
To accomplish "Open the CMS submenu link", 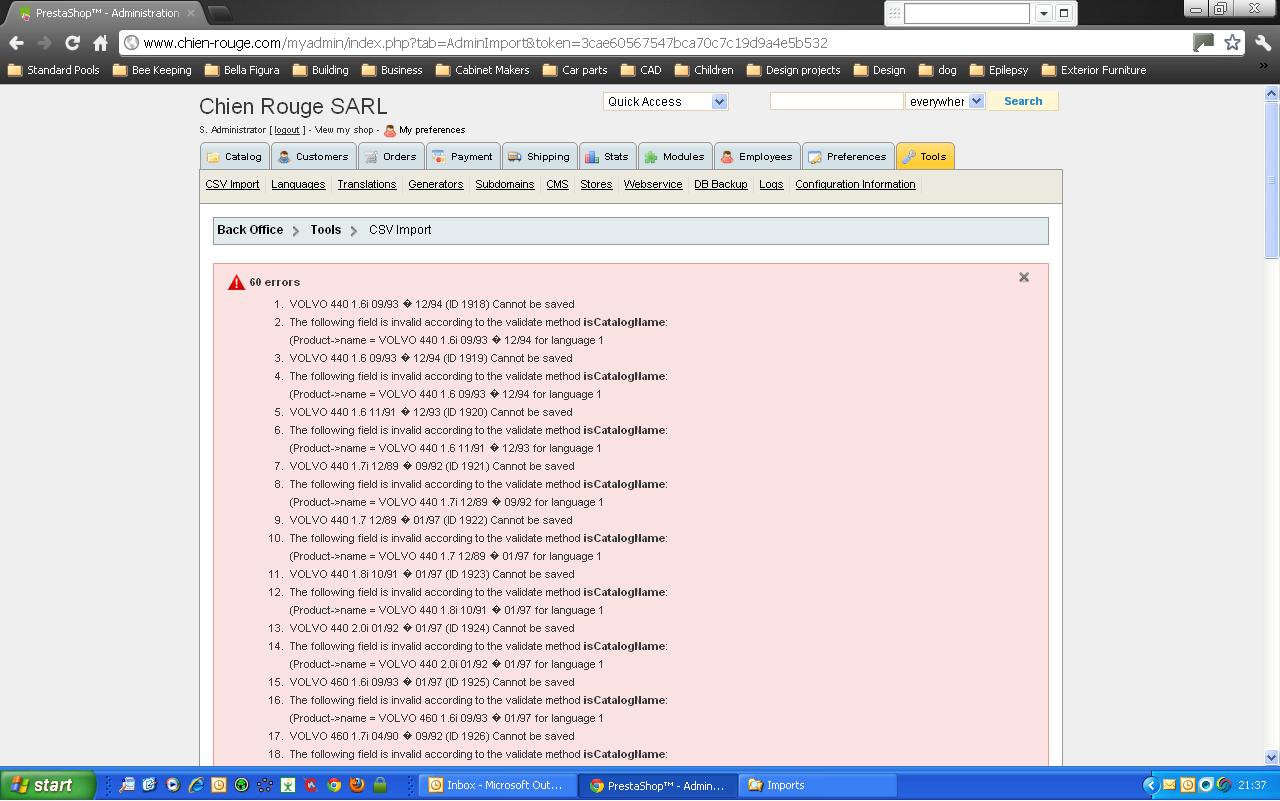I will click(x=557, y=185).
